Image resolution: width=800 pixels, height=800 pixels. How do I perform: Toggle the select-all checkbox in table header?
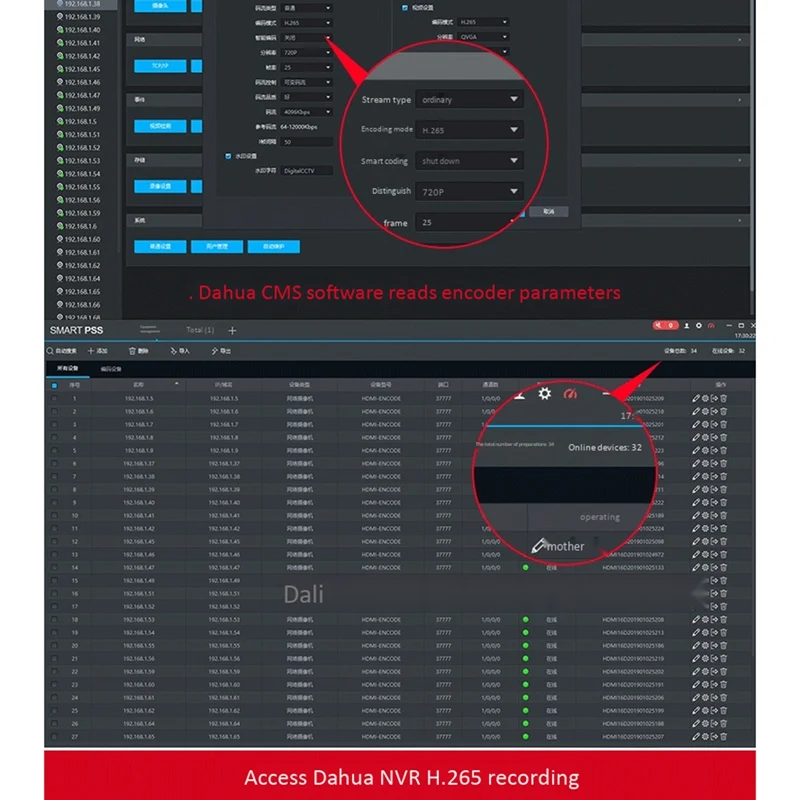(54, 385)
